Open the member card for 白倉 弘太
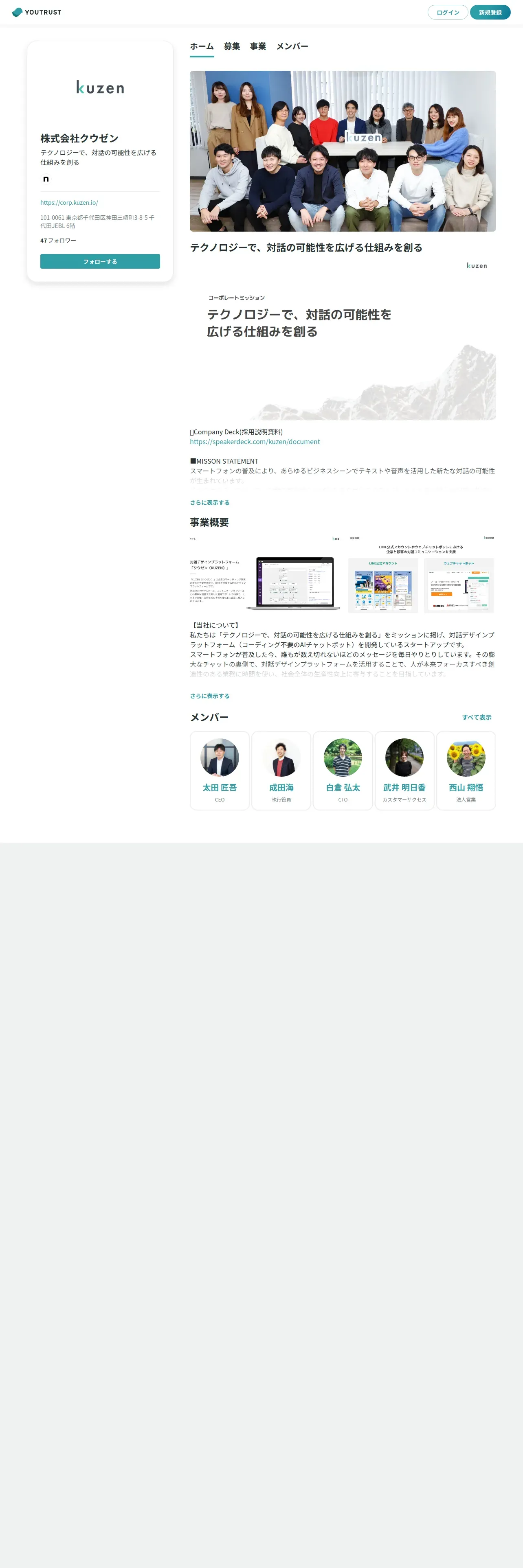This screenshot has width=523, height=1568. point(343,771)
